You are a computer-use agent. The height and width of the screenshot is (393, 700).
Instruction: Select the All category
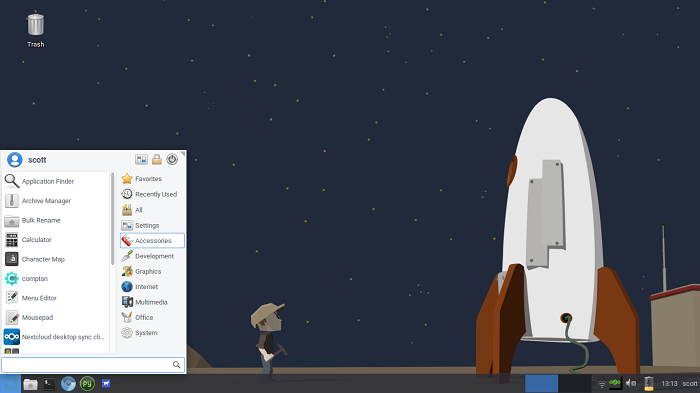click(152, 210)
